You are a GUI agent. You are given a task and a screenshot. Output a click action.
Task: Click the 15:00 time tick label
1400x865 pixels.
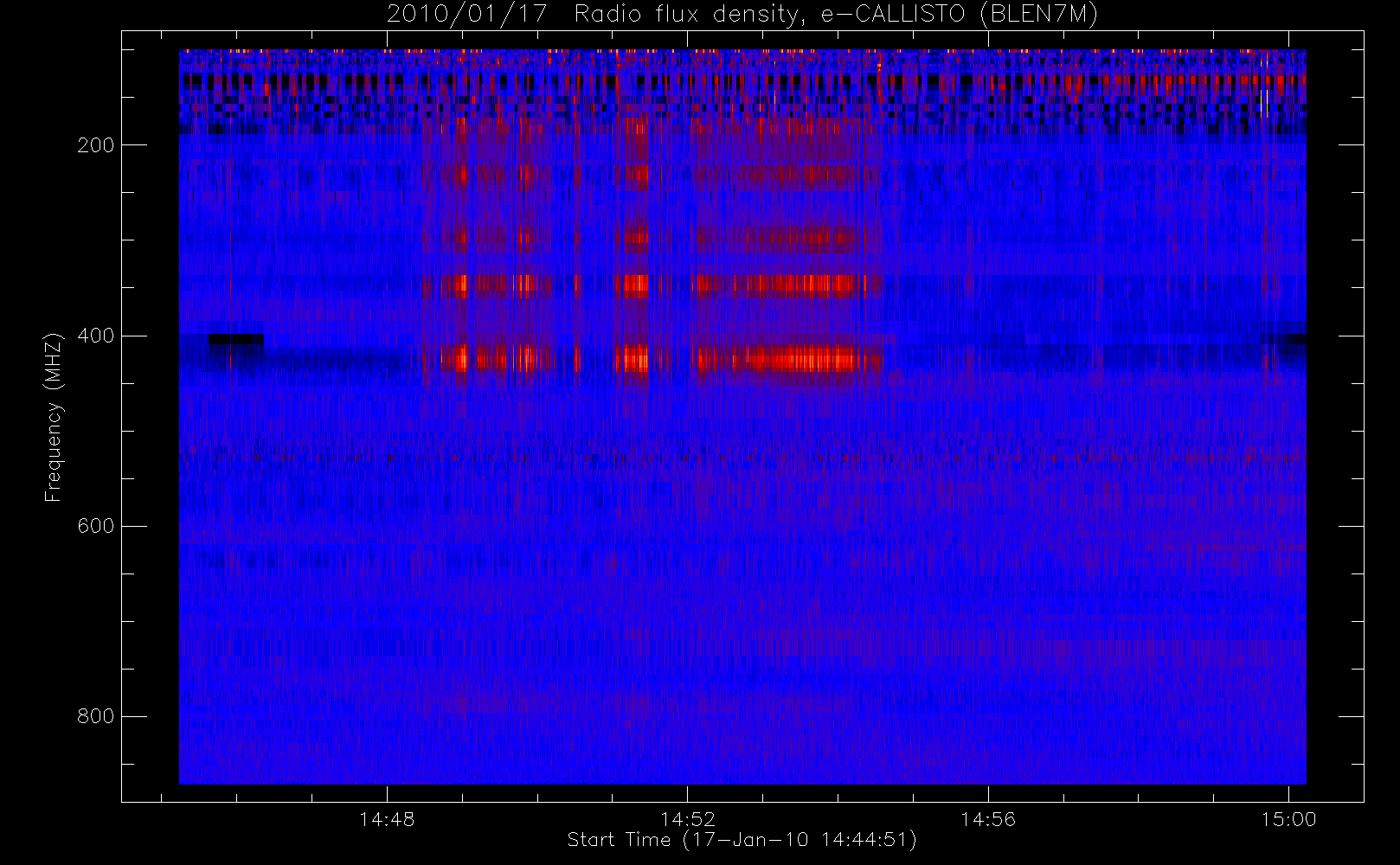coord(1288,819)
